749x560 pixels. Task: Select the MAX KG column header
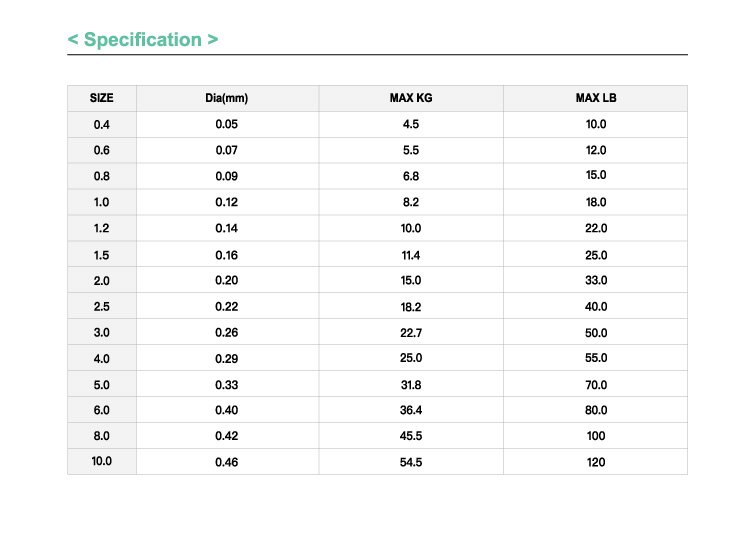click(x=411, y=98)
